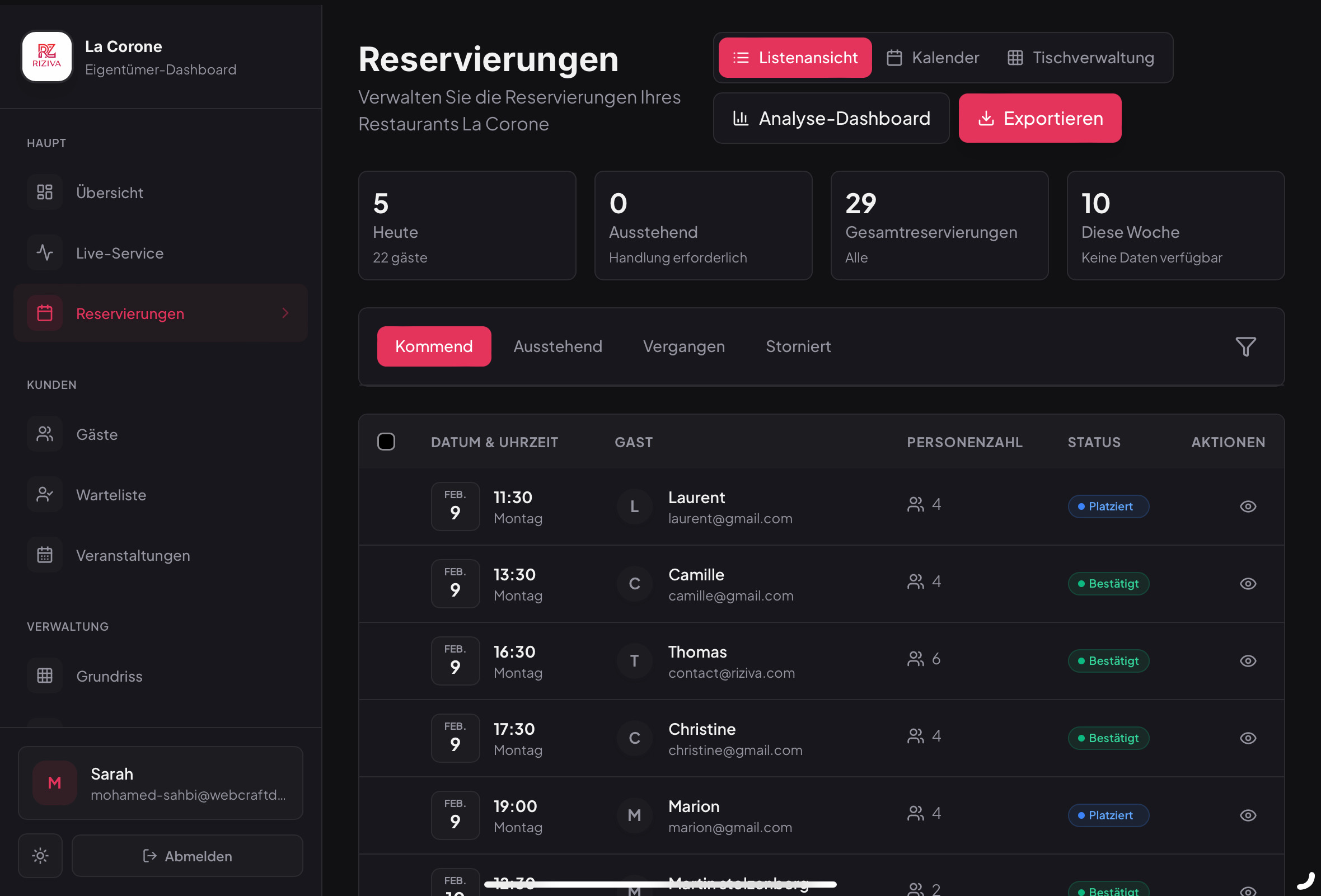The height and width of the screenshot is (896, 1321).
Task: Click Sarah's avatar M in sidebar
Action: click(54, 783)
